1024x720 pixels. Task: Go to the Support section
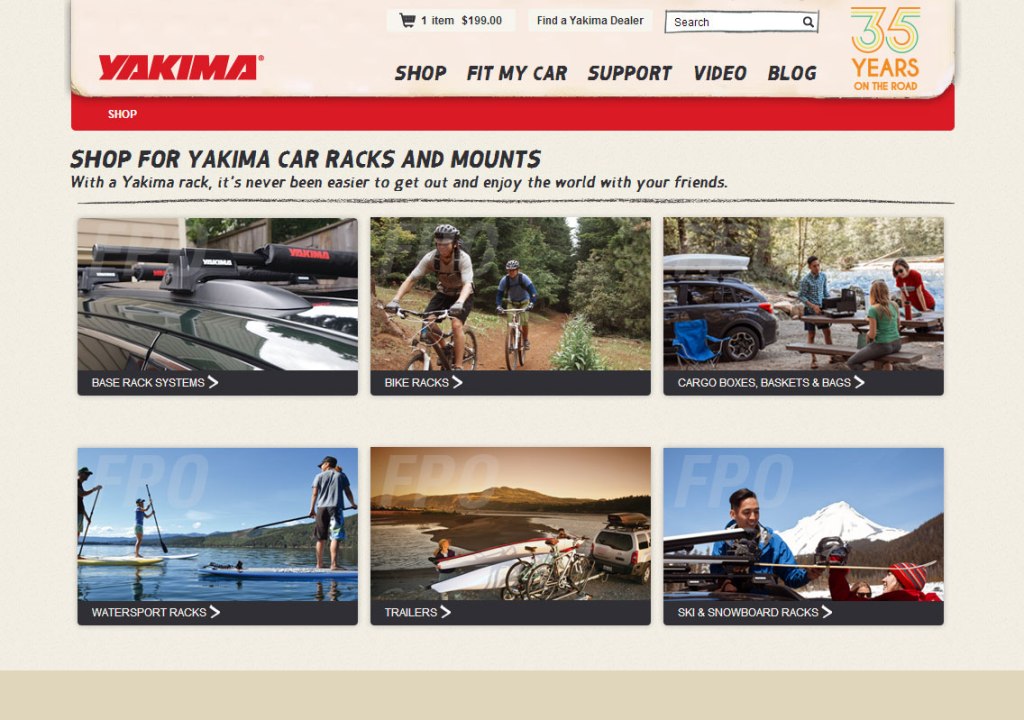630,73
